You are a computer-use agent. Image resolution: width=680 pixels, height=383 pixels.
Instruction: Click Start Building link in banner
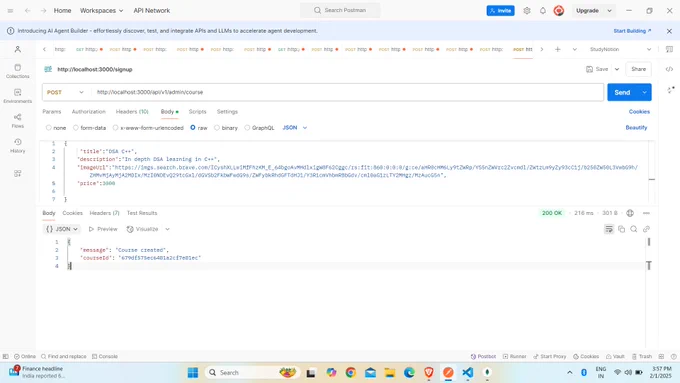click(x=632, y=31)
